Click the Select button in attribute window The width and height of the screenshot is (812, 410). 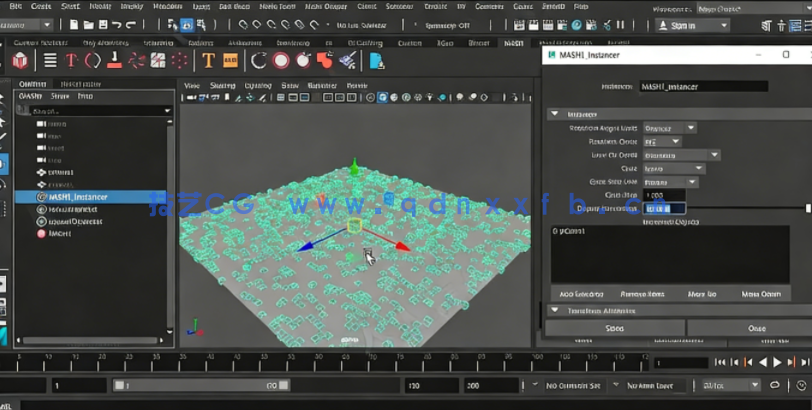614,328
